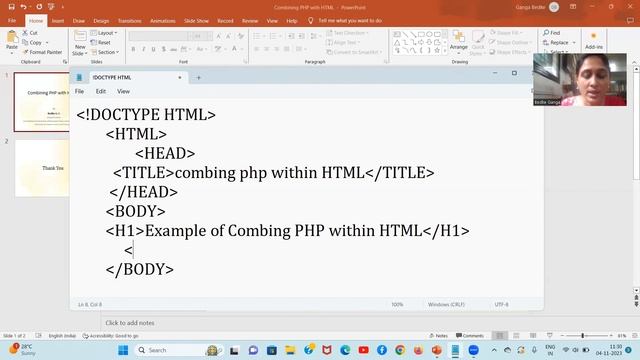Click the Comments button in status bar
640x360 pixels.
[470, 336]
